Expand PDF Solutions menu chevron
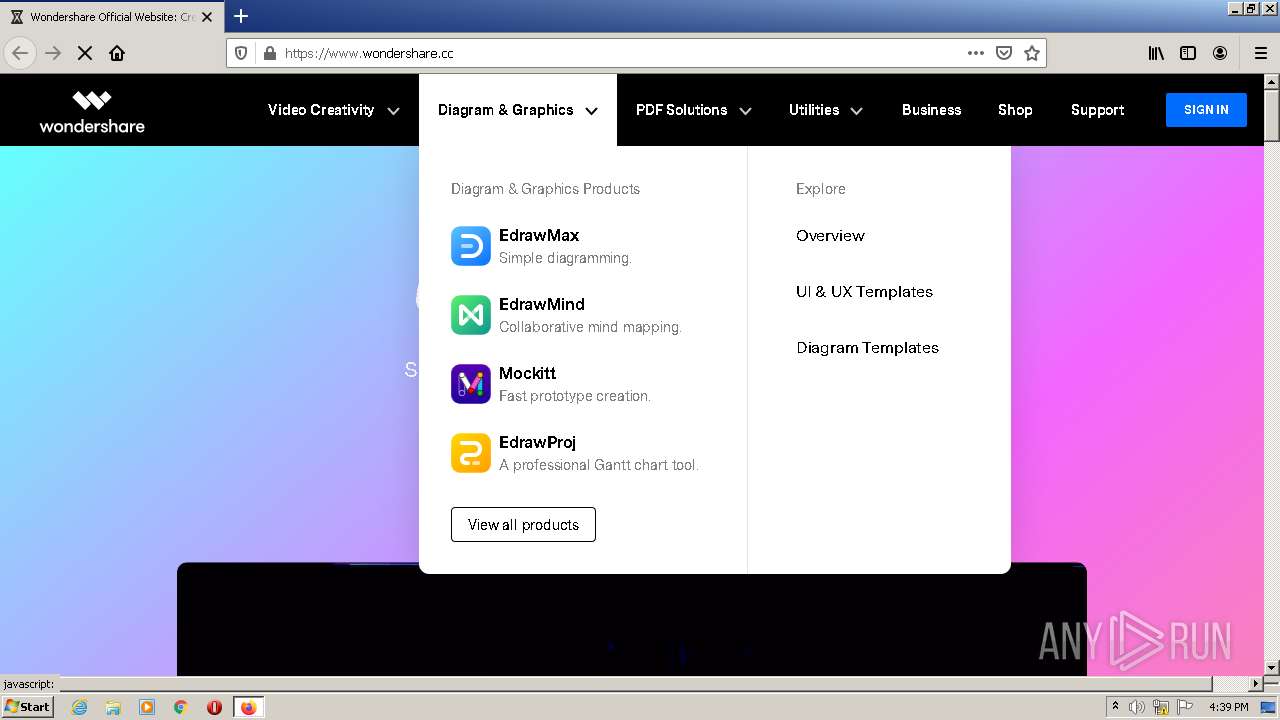1280x720 pixels. point(745,111)
